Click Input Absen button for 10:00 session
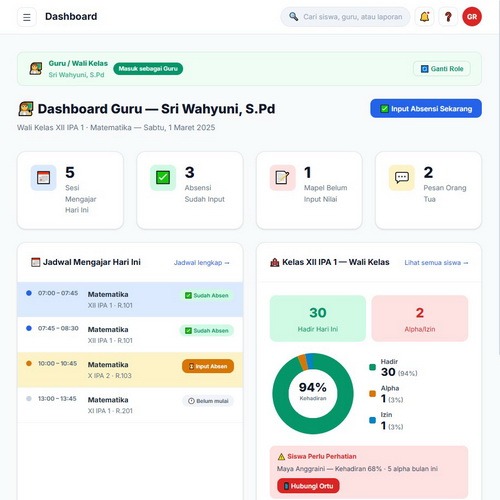Screen dimensions: 500x500 (x=208, y=366)
